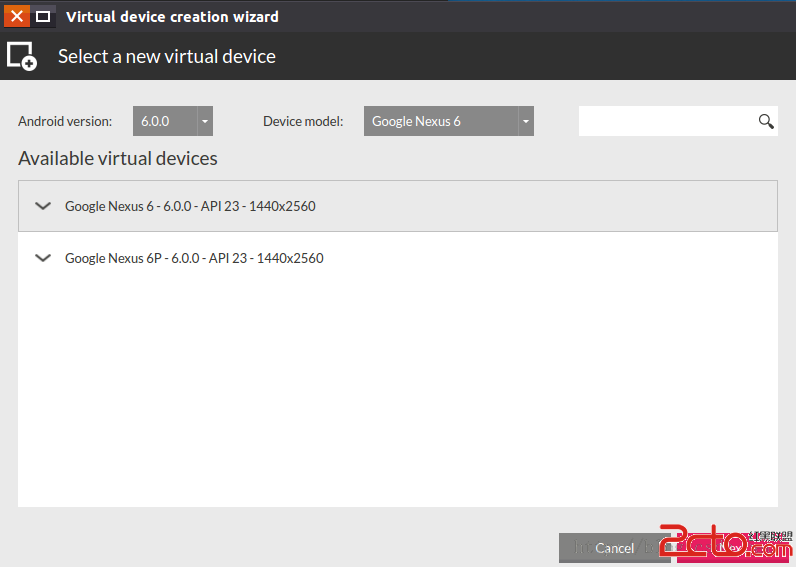Expand the Google Nexus 6P row chevron
The height and width of the screenshot is (567, 796).
point(43,258)
